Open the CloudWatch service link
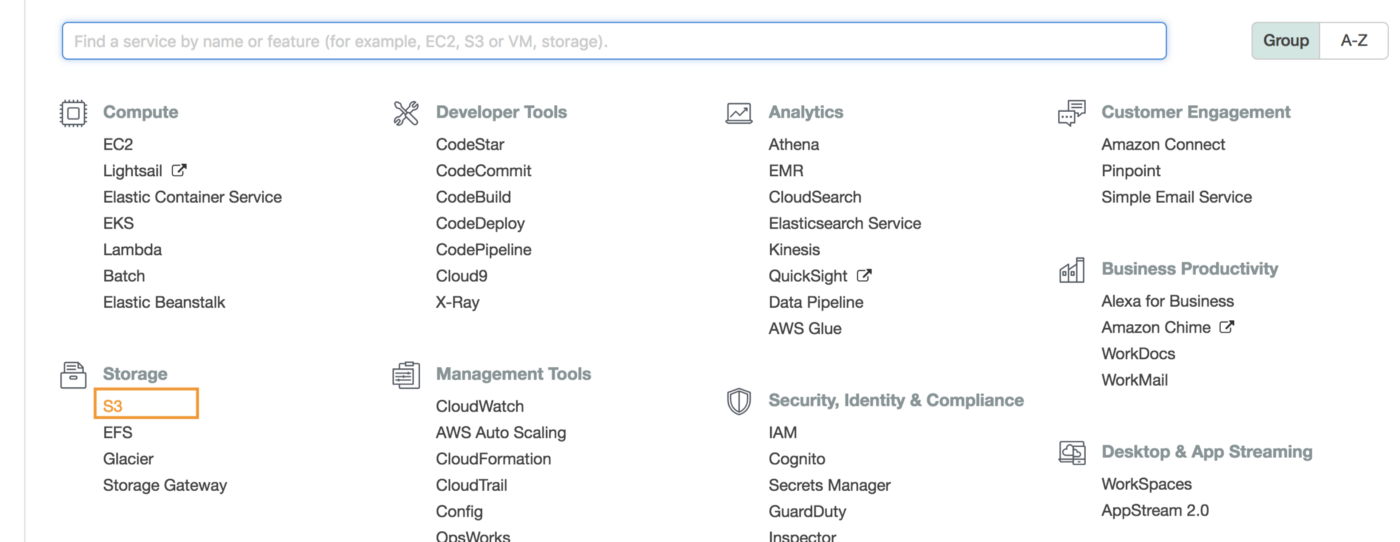This screenshot has height=542, width=1400. pyautogui.click(x=479, y=406)
